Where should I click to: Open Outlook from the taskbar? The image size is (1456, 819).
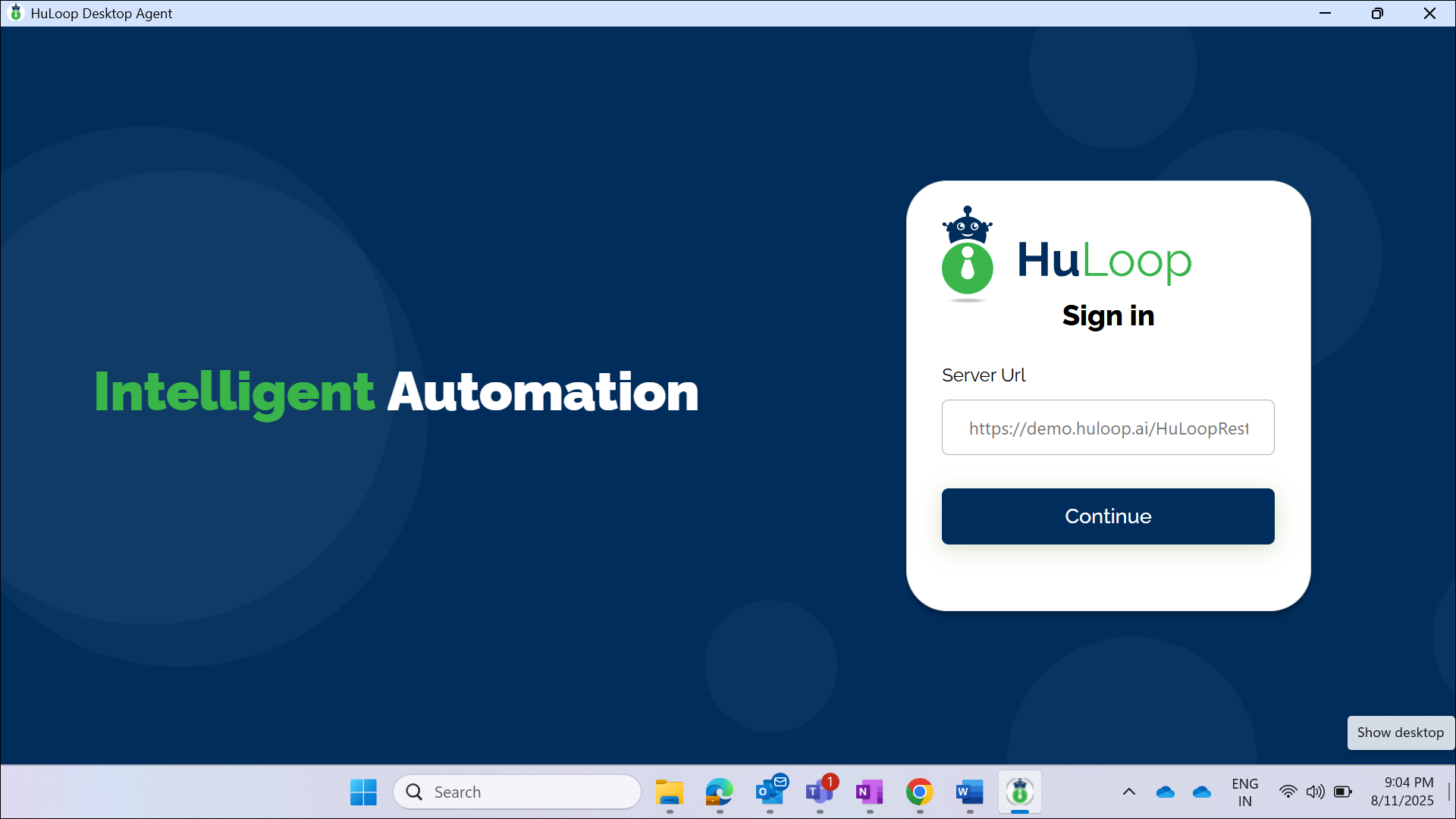770,792
